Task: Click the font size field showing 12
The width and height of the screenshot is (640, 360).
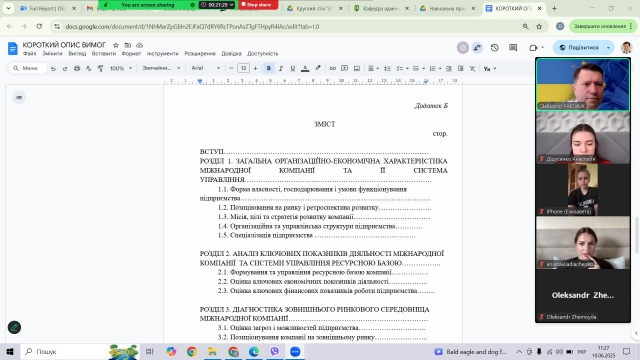Action: 243,68
